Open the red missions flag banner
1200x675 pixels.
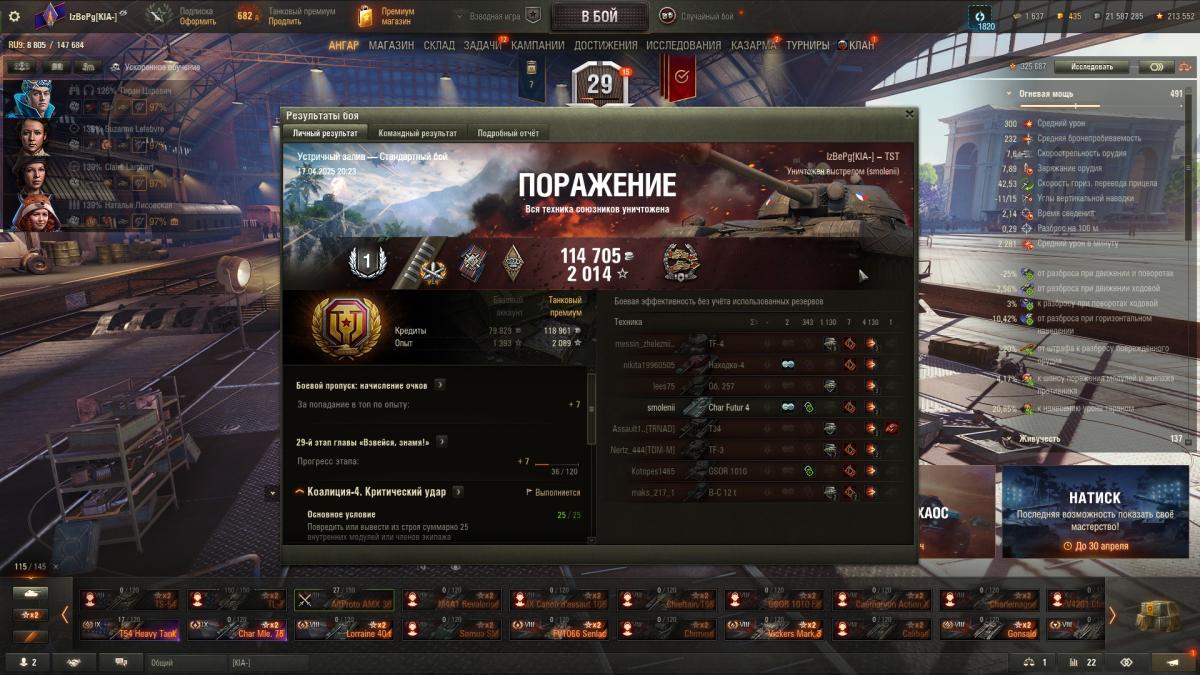(x=679, y=77)
